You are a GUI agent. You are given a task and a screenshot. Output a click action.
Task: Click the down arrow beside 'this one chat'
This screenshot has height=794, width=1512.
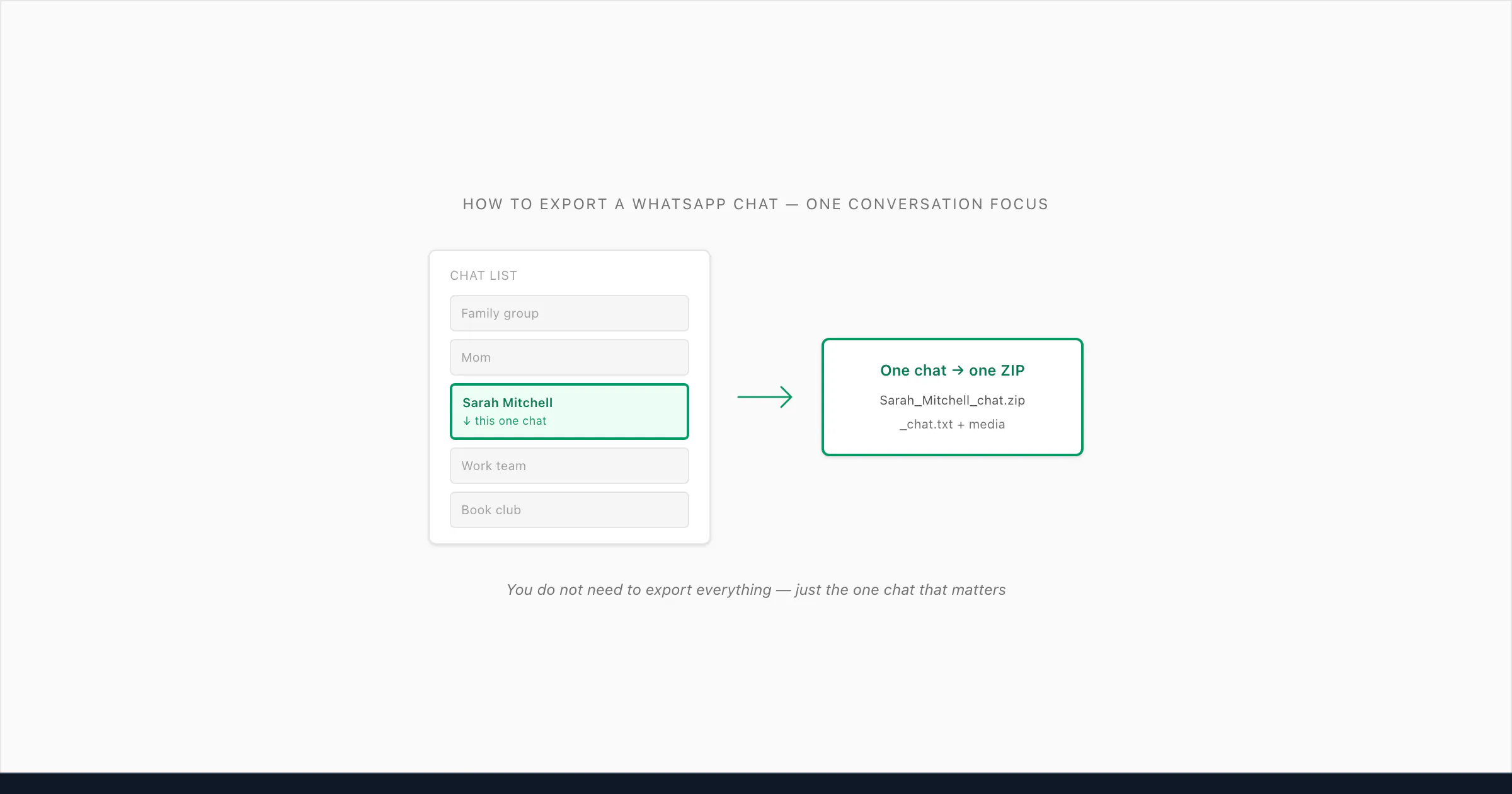[467, 421]
